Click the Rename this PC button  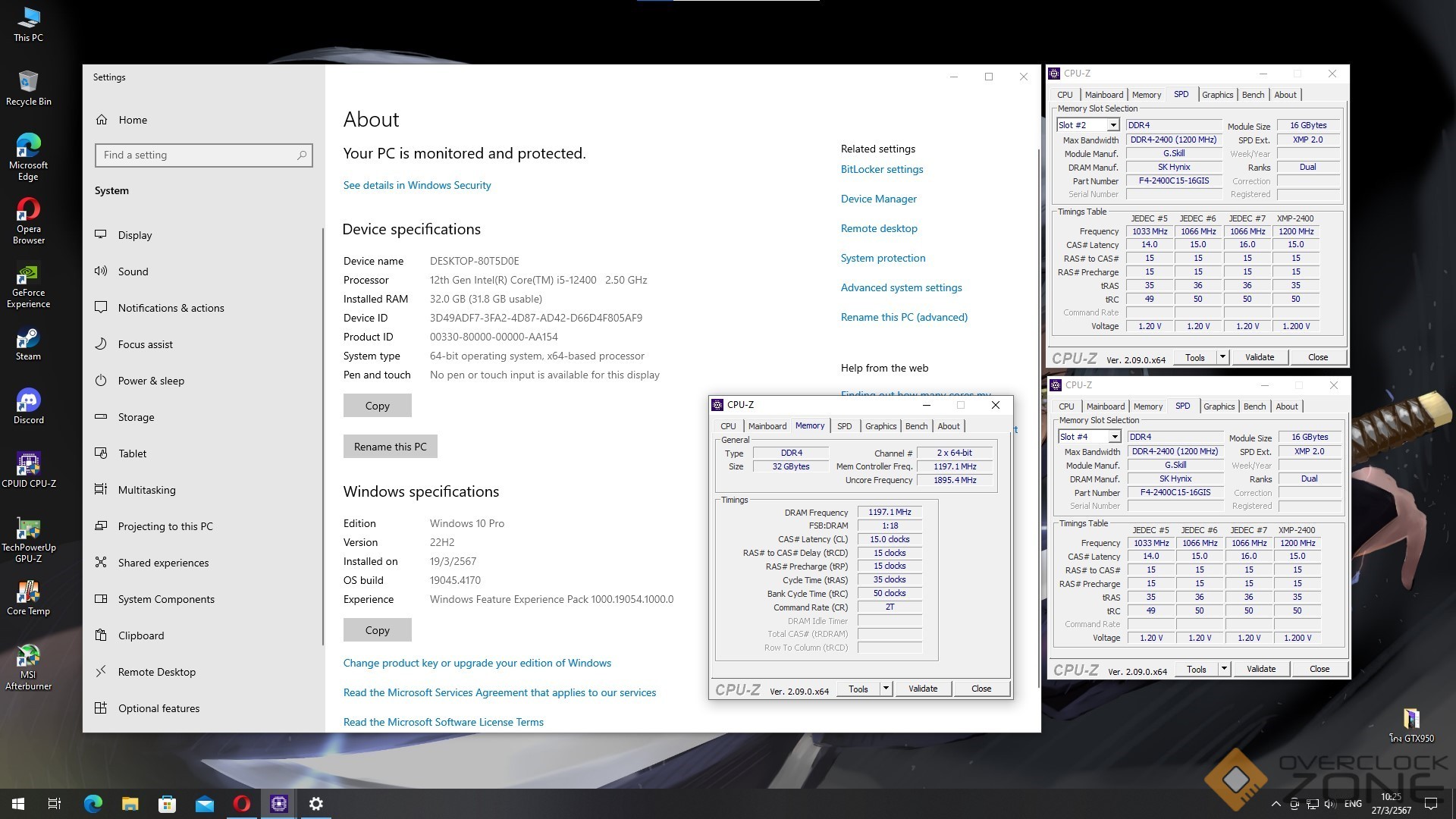point(390,447)
